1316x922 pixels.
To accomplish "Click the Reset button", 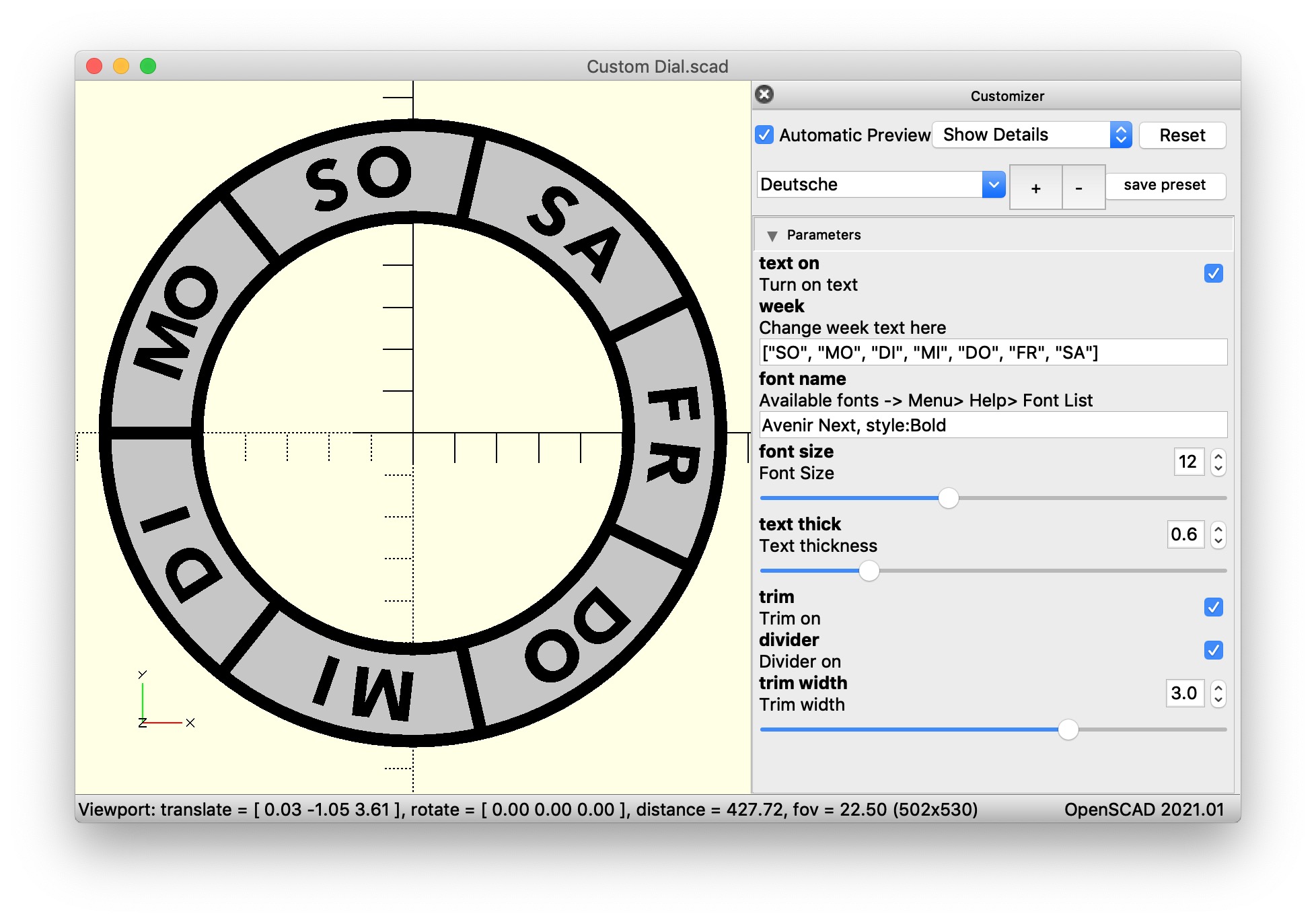I will 1182,135.
